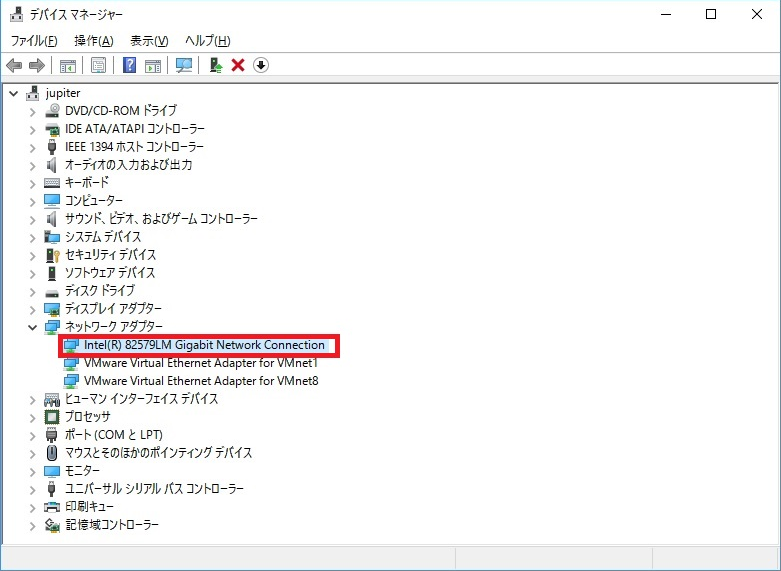
Task: Select the IEEE 1394 ホスト コントローラー label
Action: click(134, 147)
